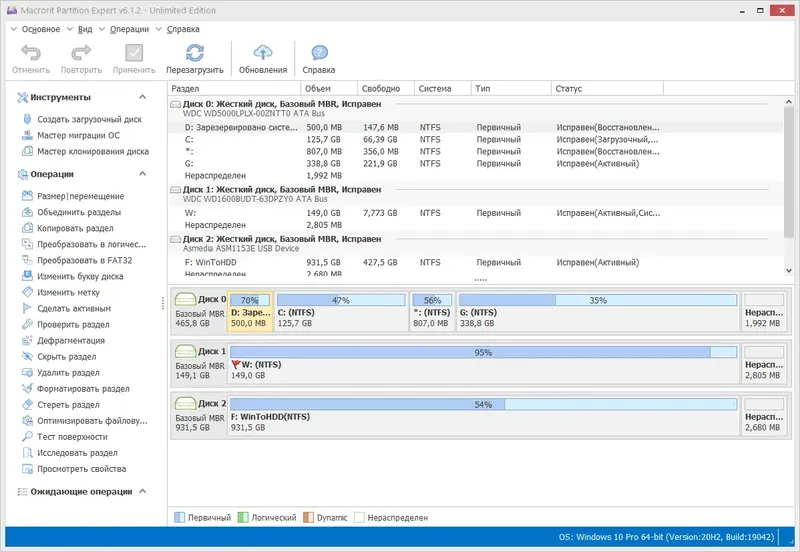Select Форматировать раздел operation

tap(83, 389)
